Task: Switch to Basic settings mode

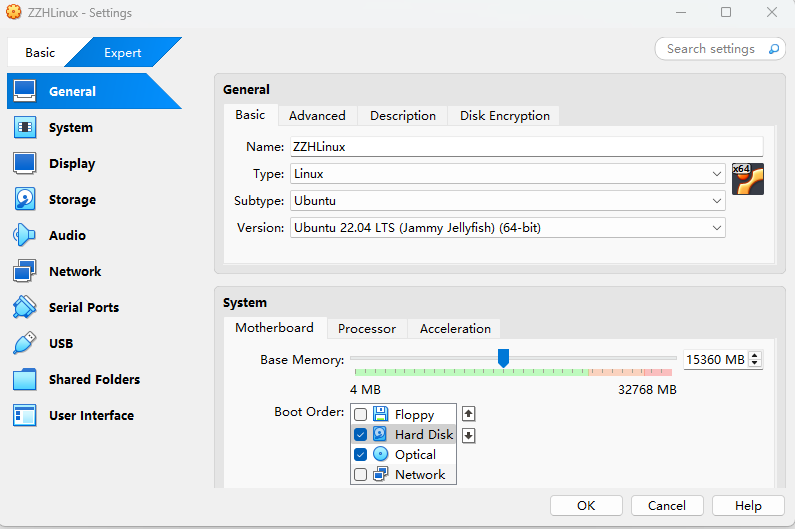Action: point(40,53)
